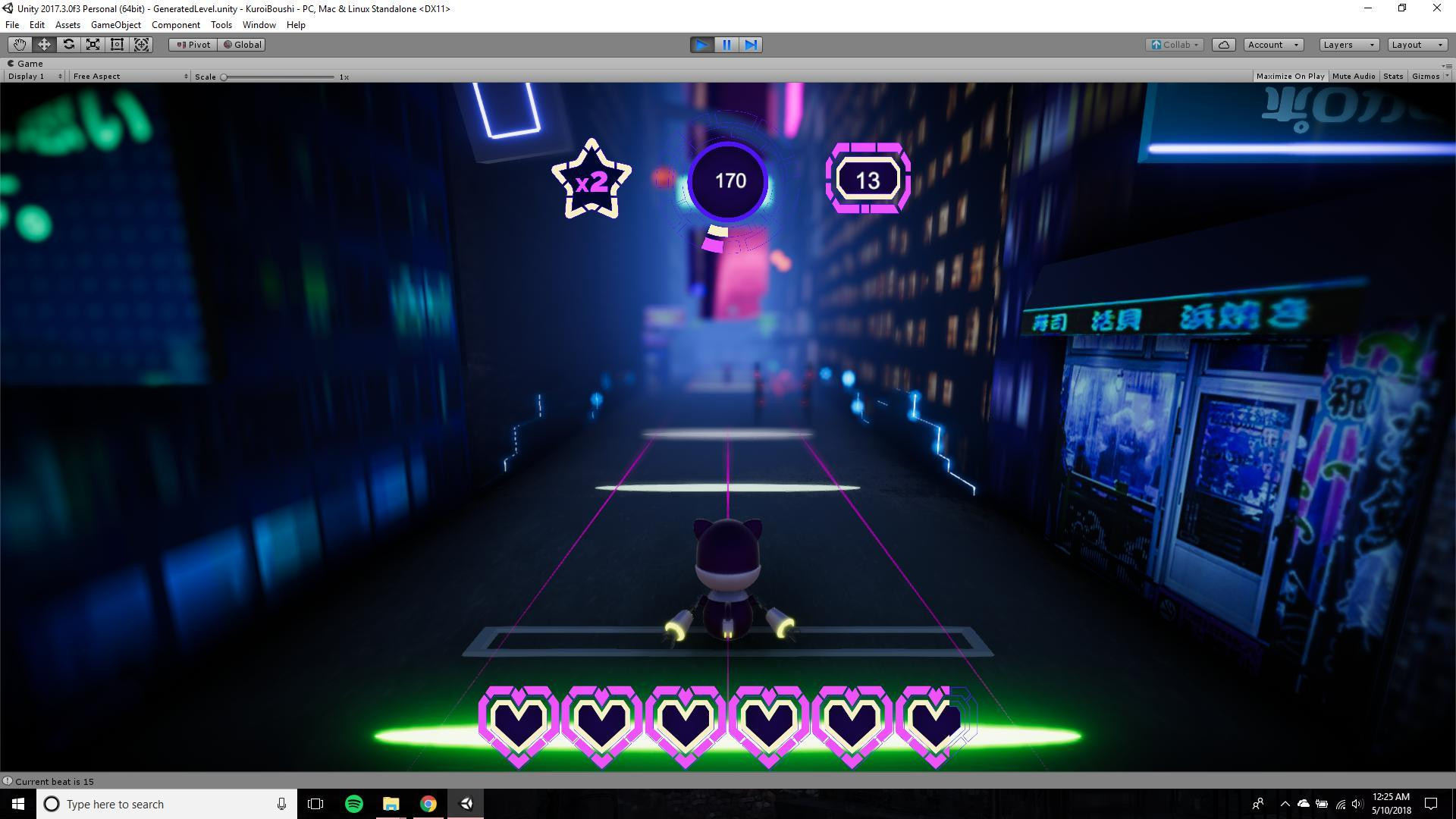
Task: Open the Assets menu
Action: (x=67, y=25)
